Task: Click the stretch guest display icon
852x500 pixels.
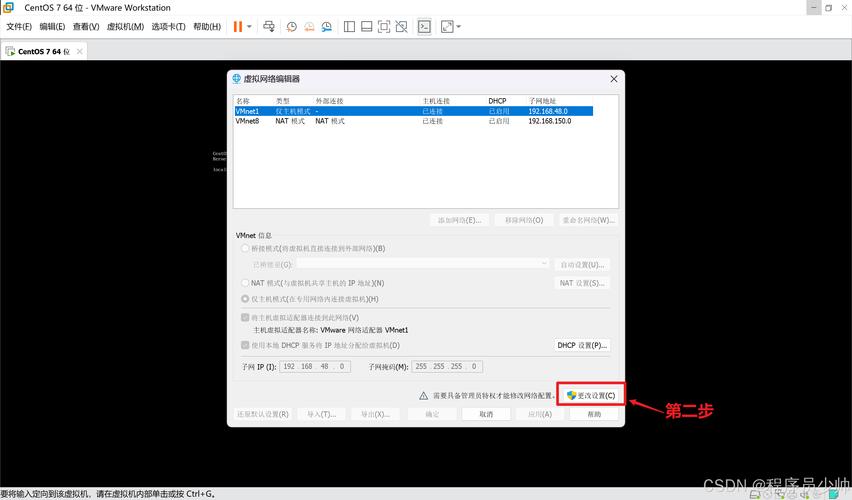Action: click(x=447, y=27)
